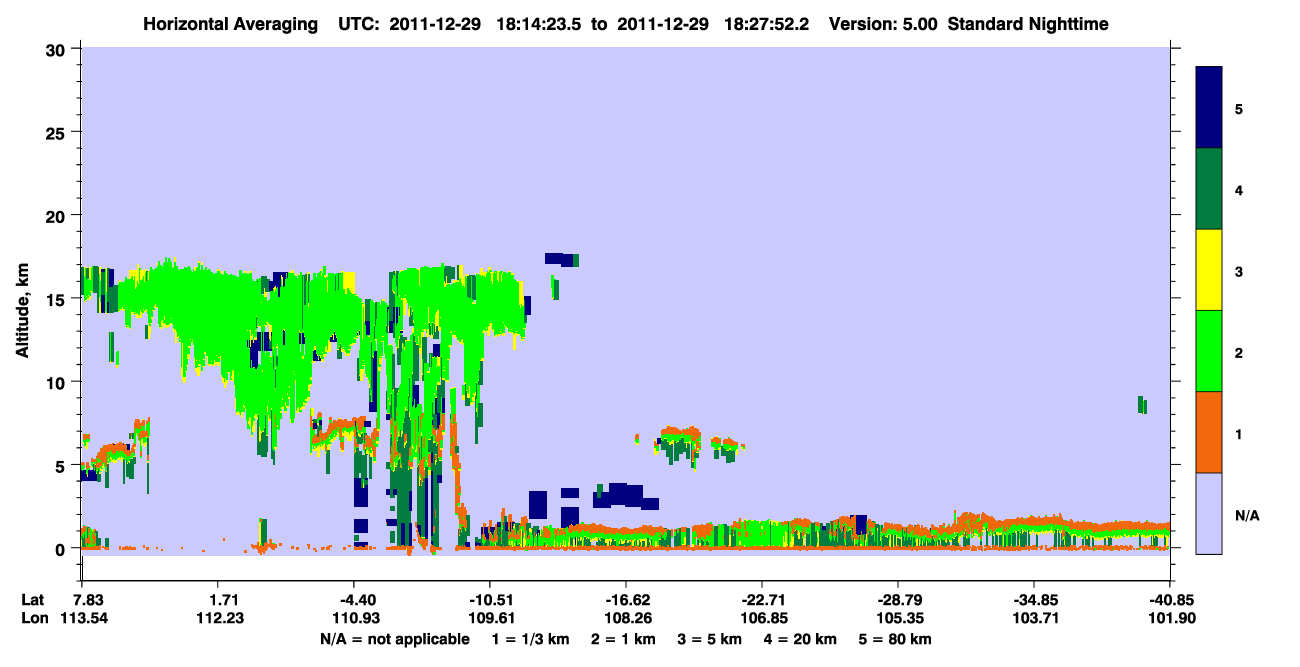Click longitude value 105.35

click(x=898, y=619)
